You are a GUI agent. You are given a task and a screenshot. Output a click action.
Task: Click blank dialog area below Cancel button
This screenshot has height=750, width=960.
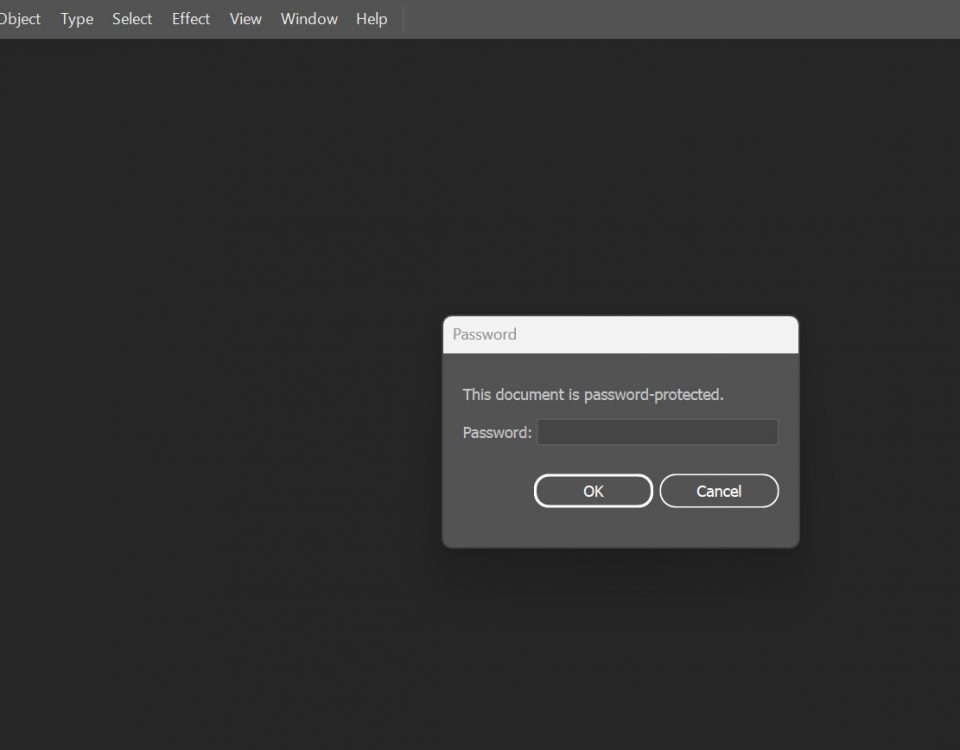(x=719, y=528)
